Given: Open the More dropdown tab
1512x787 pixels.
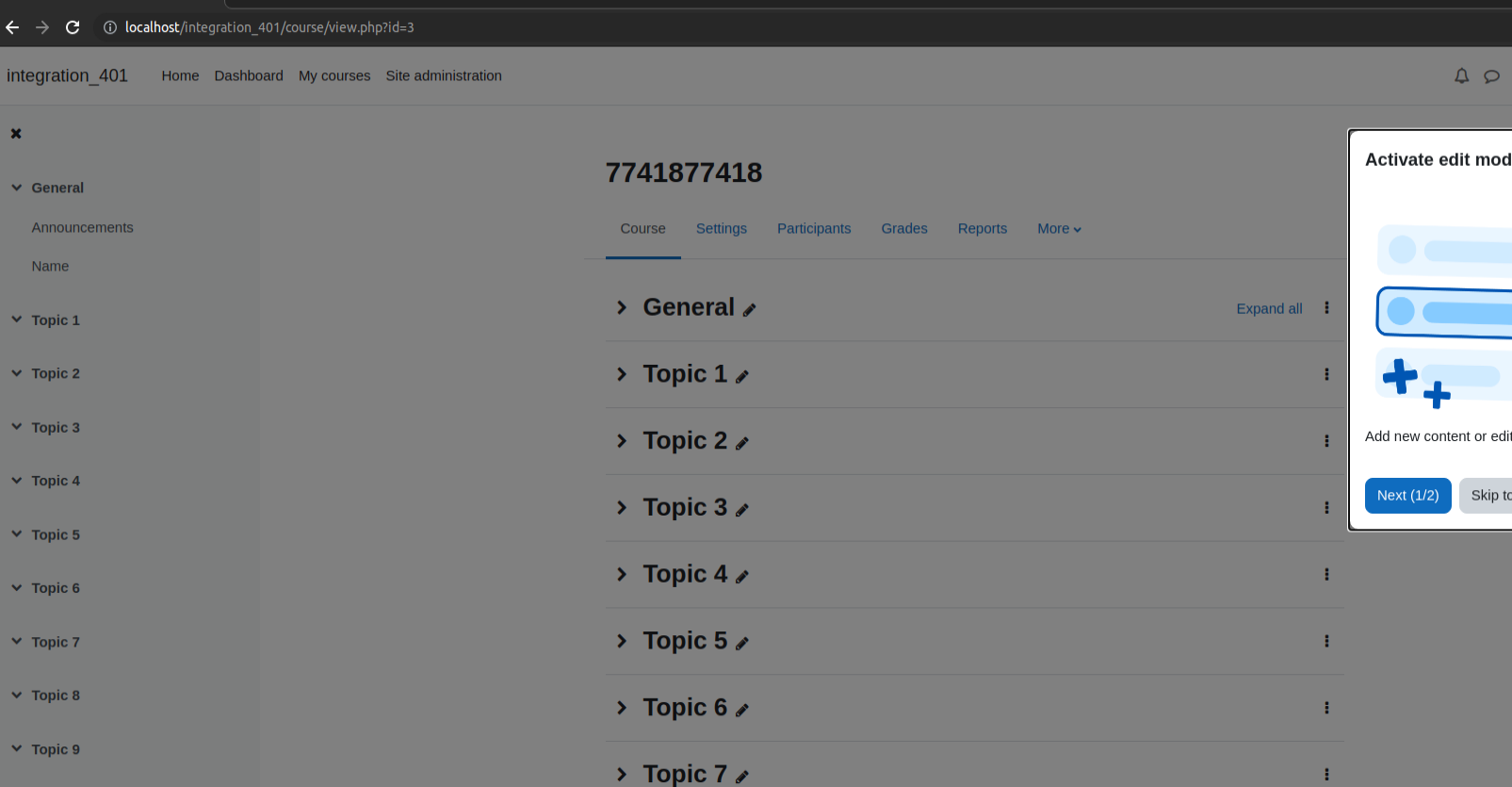Looking at the screenshot, I should point(1059,229).
